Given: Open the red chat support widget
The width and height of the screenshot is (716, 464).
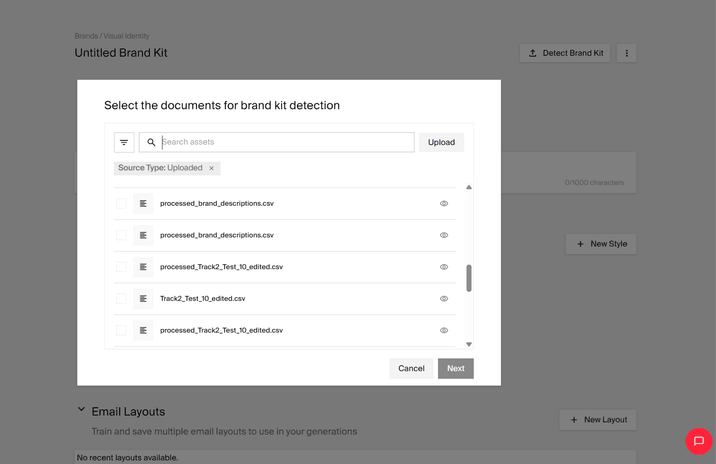Looking at the screenshot, I should click(698, 441).
